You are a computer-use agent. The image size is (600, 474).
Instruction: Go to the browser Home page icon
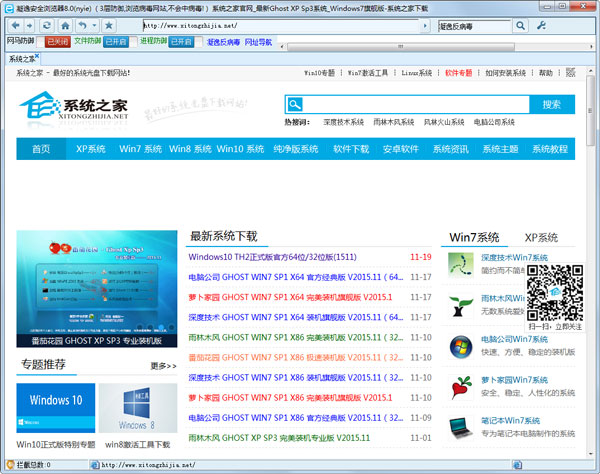tap(65, 25)
